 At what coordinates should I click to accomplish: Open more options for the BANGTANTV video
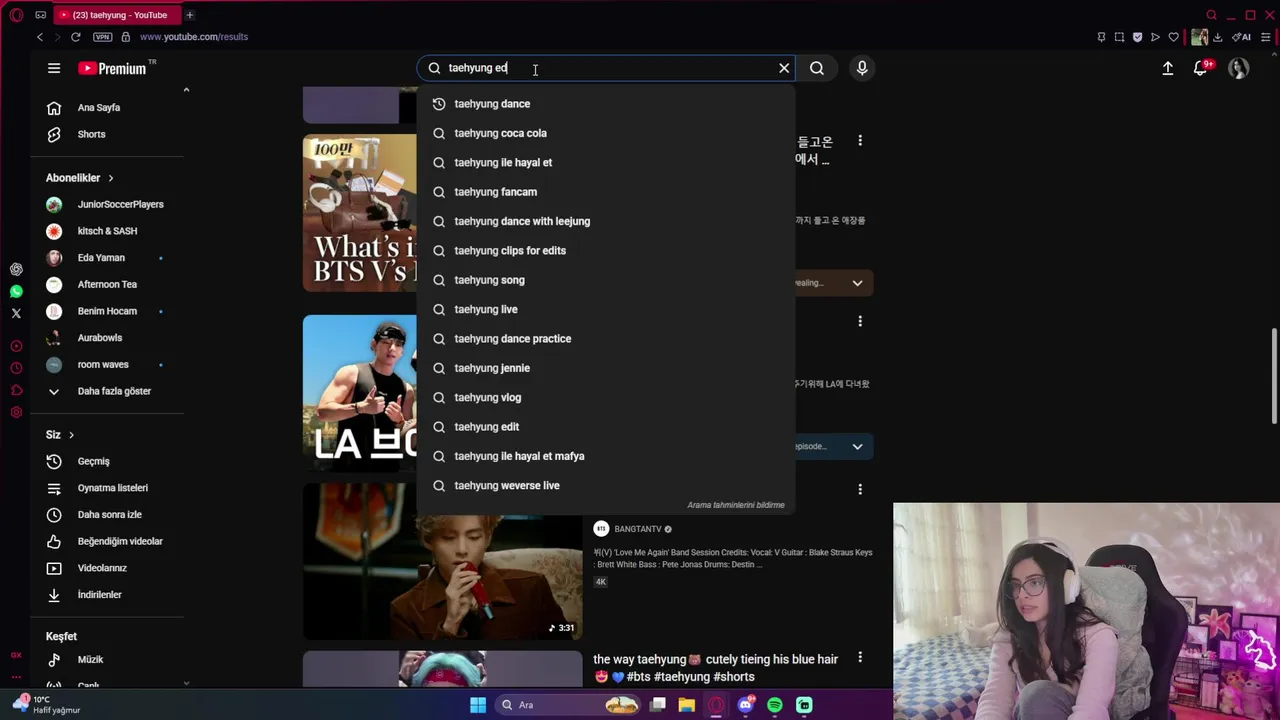click(860, 490)
